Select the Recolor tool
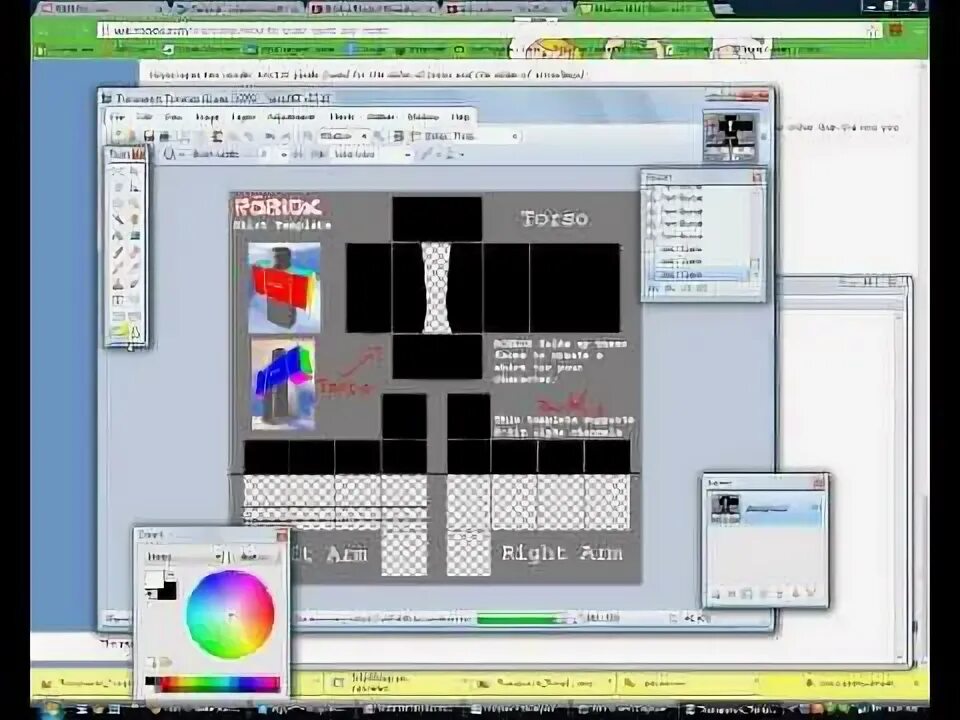This screenshot has width=960, height=720. 134,283
